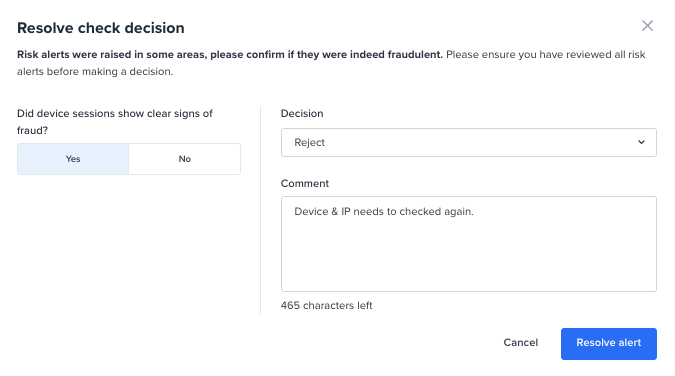The width and height of the screenshot is (675, 376).
Task: Click the 465 characters left counter
Action: click(326, 305)
